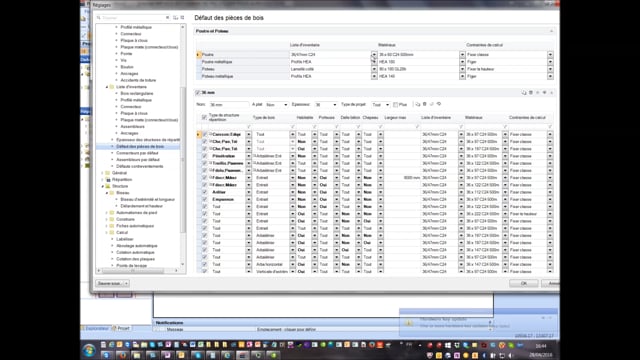Select Accidents de toiture in the tree
This screenshot has height=360, width=640.
[138, 80]
